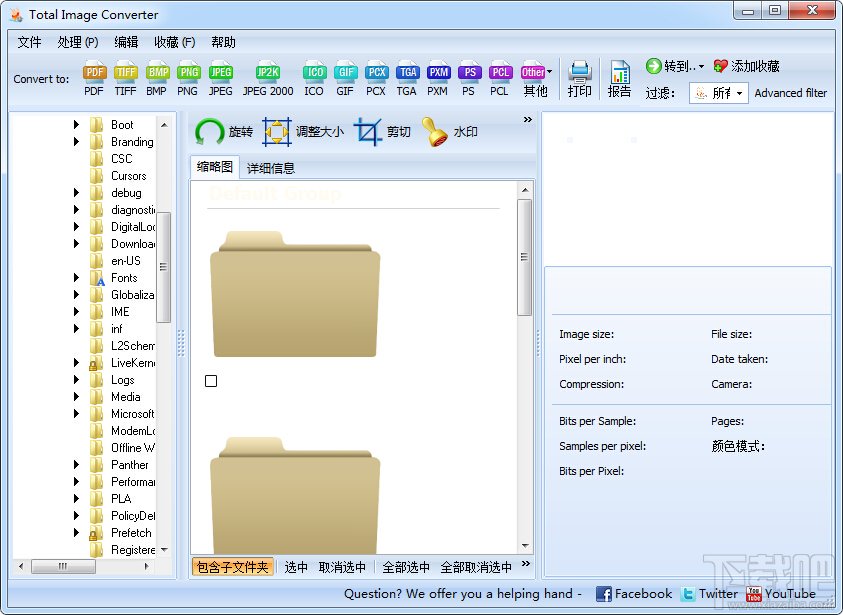843x615 pixels.
Task: Open YouTube link in the footer
Action: (x=781, y=593)
